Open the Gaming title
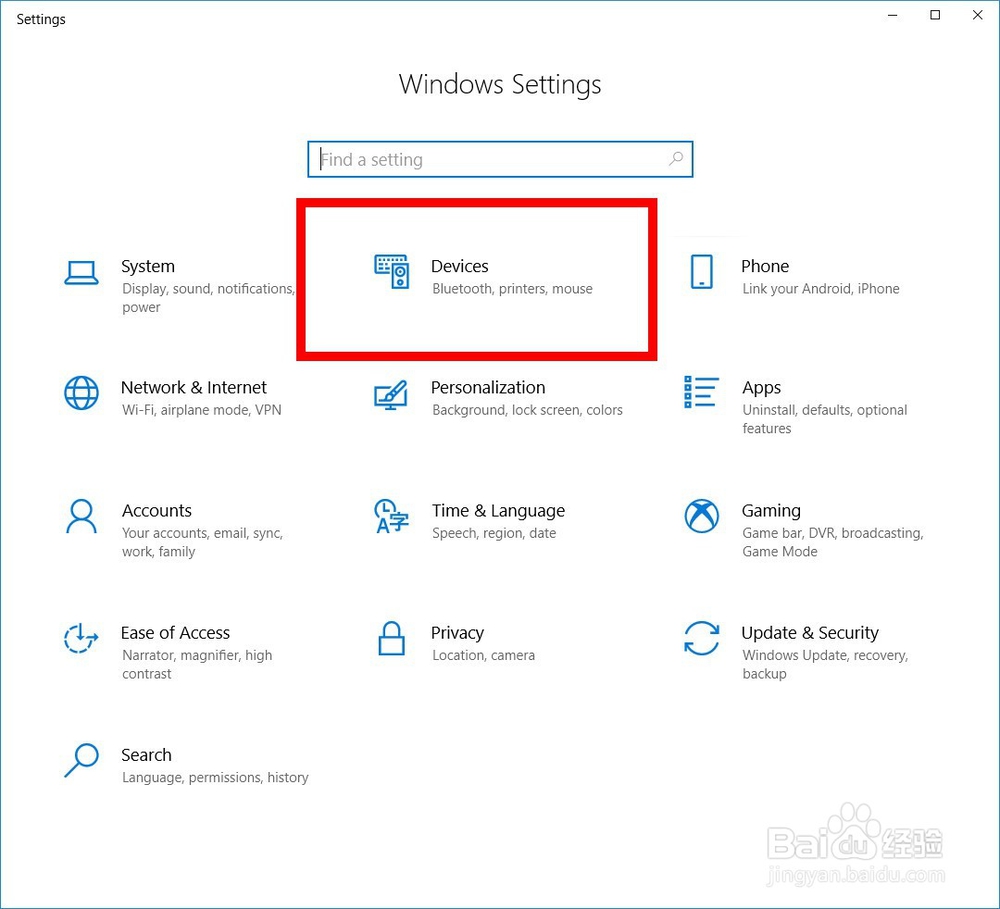1000x909 pixels. (x=771, y=510)
